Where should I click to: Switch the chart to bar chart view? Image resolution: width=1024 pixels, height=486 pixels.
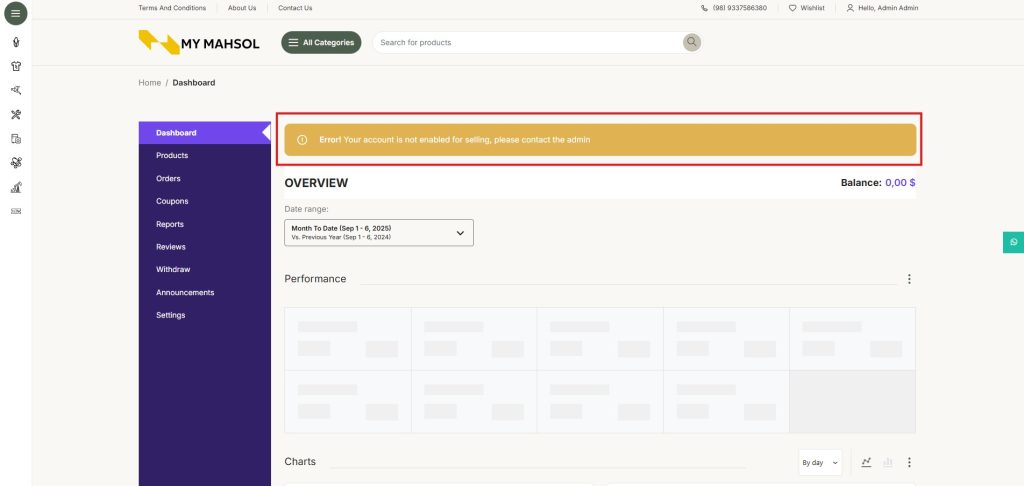(887, 462)
